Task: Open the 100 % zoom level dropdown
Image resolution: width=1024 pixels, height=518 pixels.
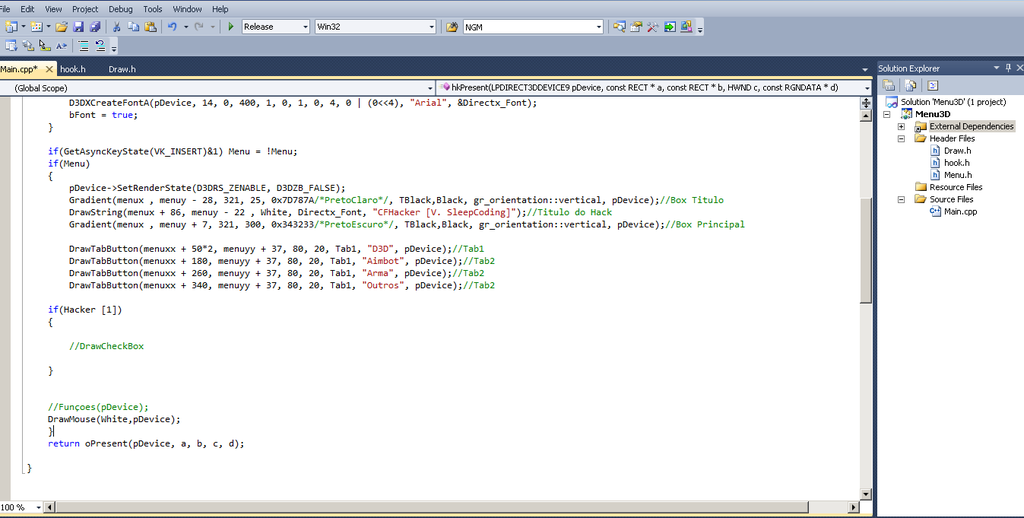Action: 39,507
